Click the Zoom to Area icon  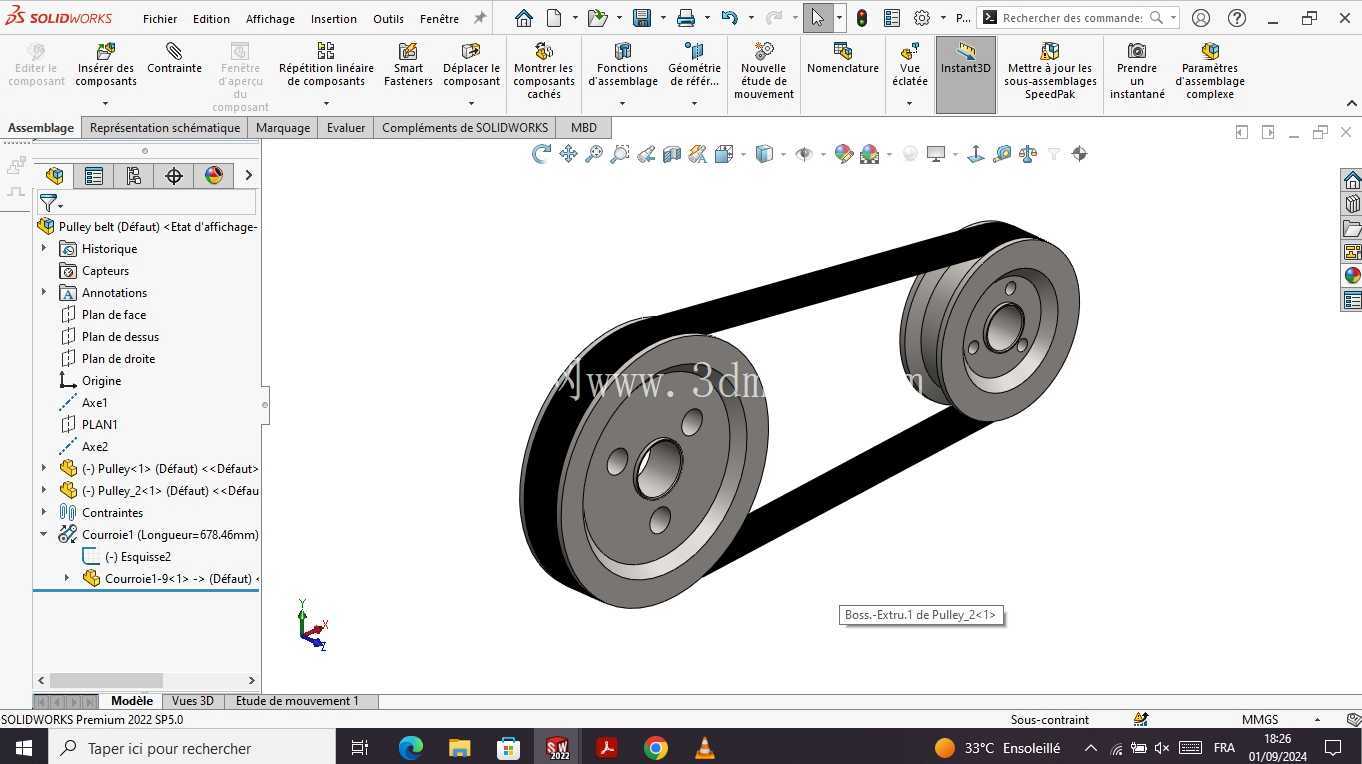tap(620, 154)
